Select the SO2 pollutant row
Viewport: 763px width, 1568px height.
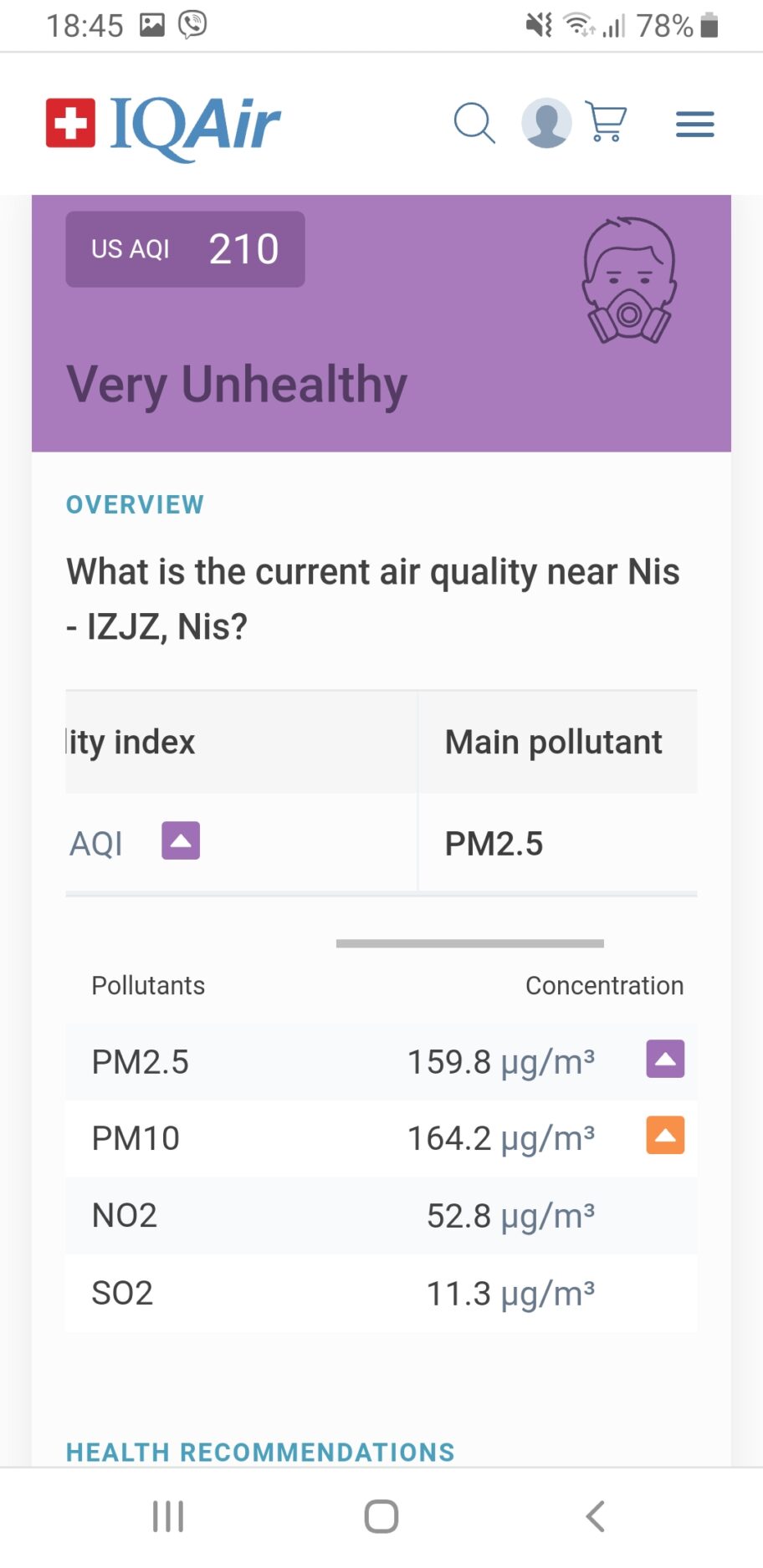381,1293
